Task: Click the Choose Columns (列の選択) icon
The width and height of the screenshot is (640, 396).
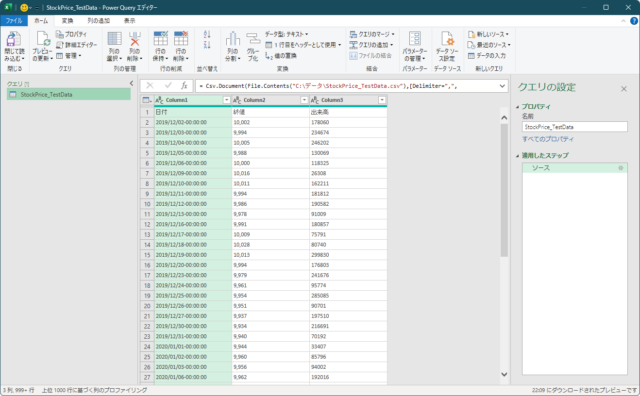Action: (x=114, y=39)
